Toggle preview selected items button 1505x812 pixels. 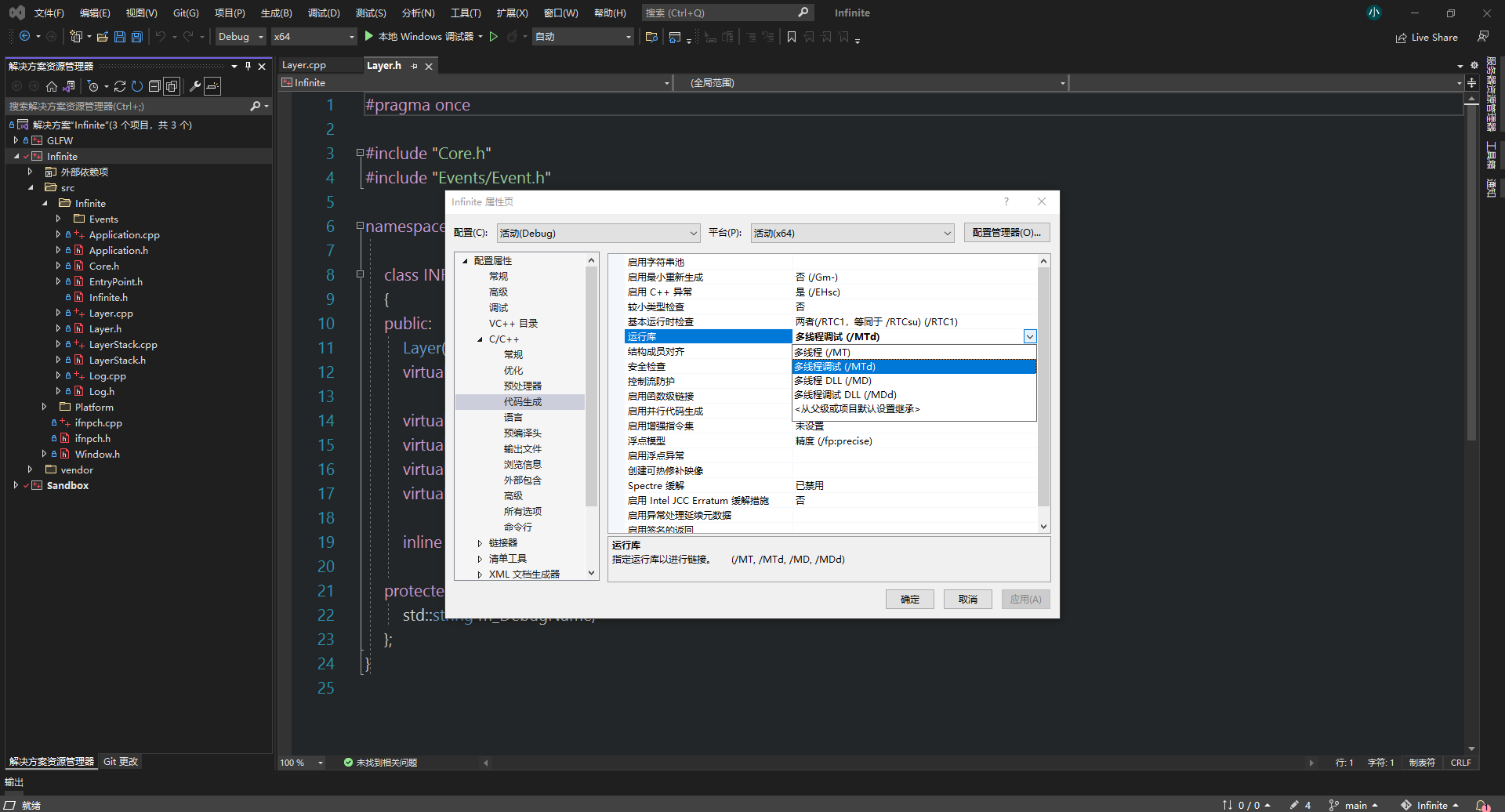(212, 86)
